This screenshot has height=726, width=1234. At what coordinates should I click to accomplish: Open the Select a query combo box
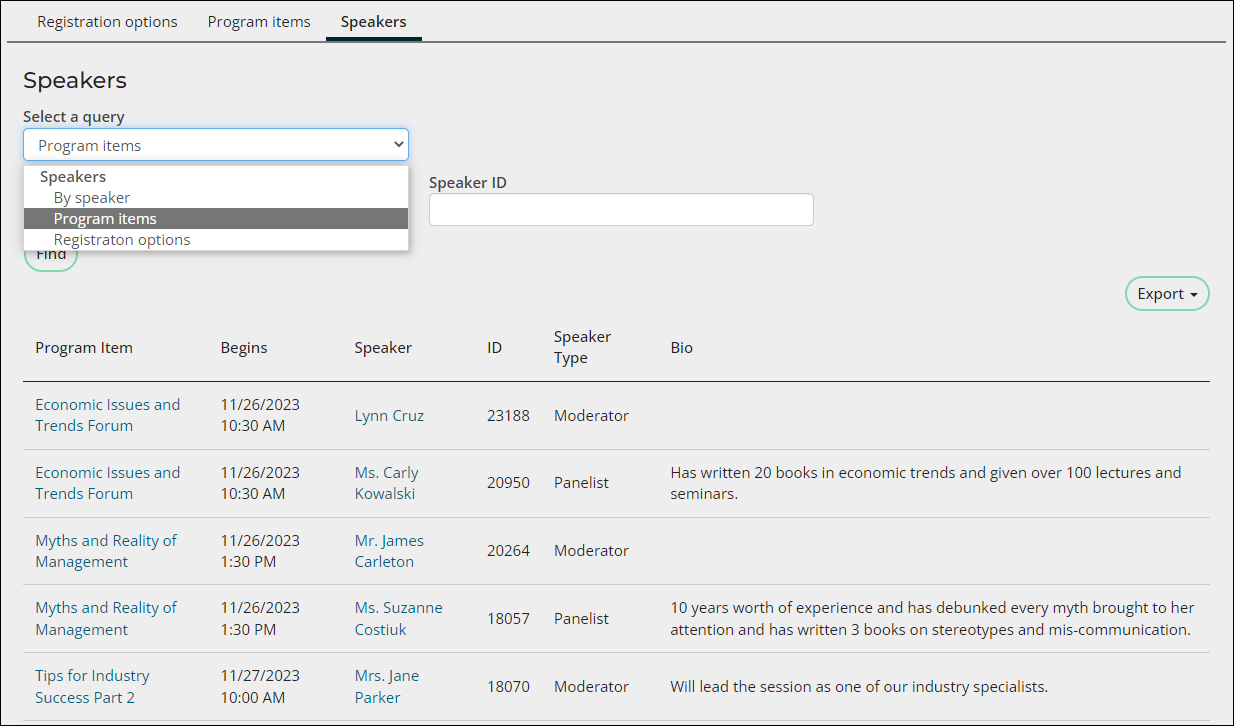pos(216,145)
